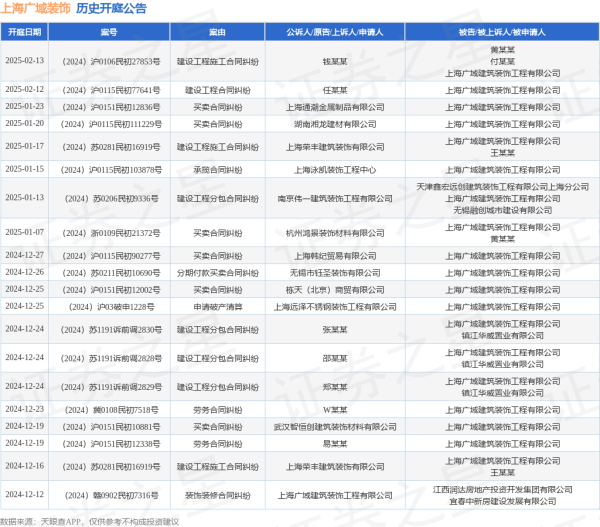600x527 pixels.
Task: Click plaintiff 武汉智恒创建筑装饰材料有限公司
Action: tap(335, 427)
